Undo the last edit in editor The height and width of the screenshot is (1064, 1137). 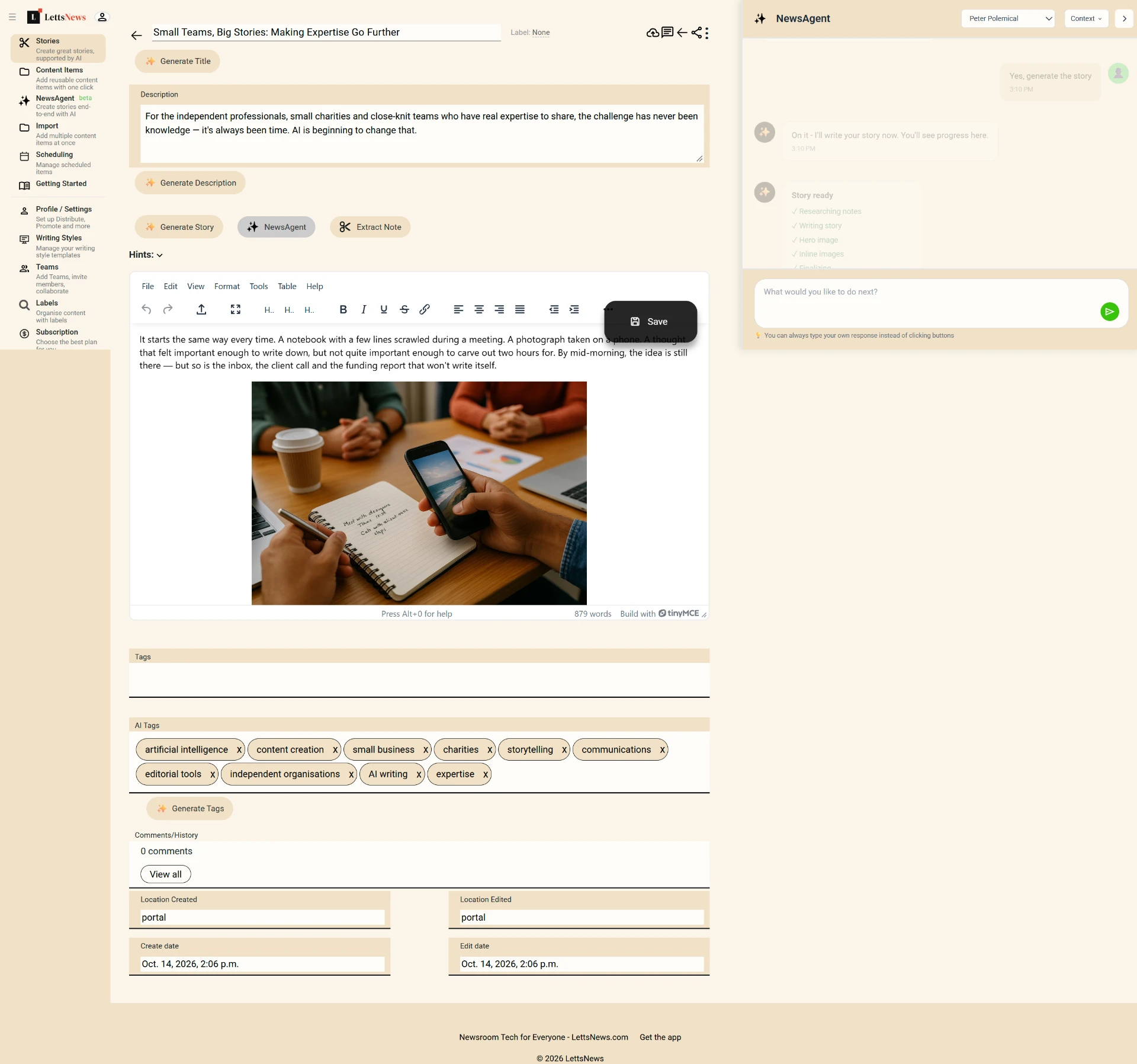click(x=146, y=309)
